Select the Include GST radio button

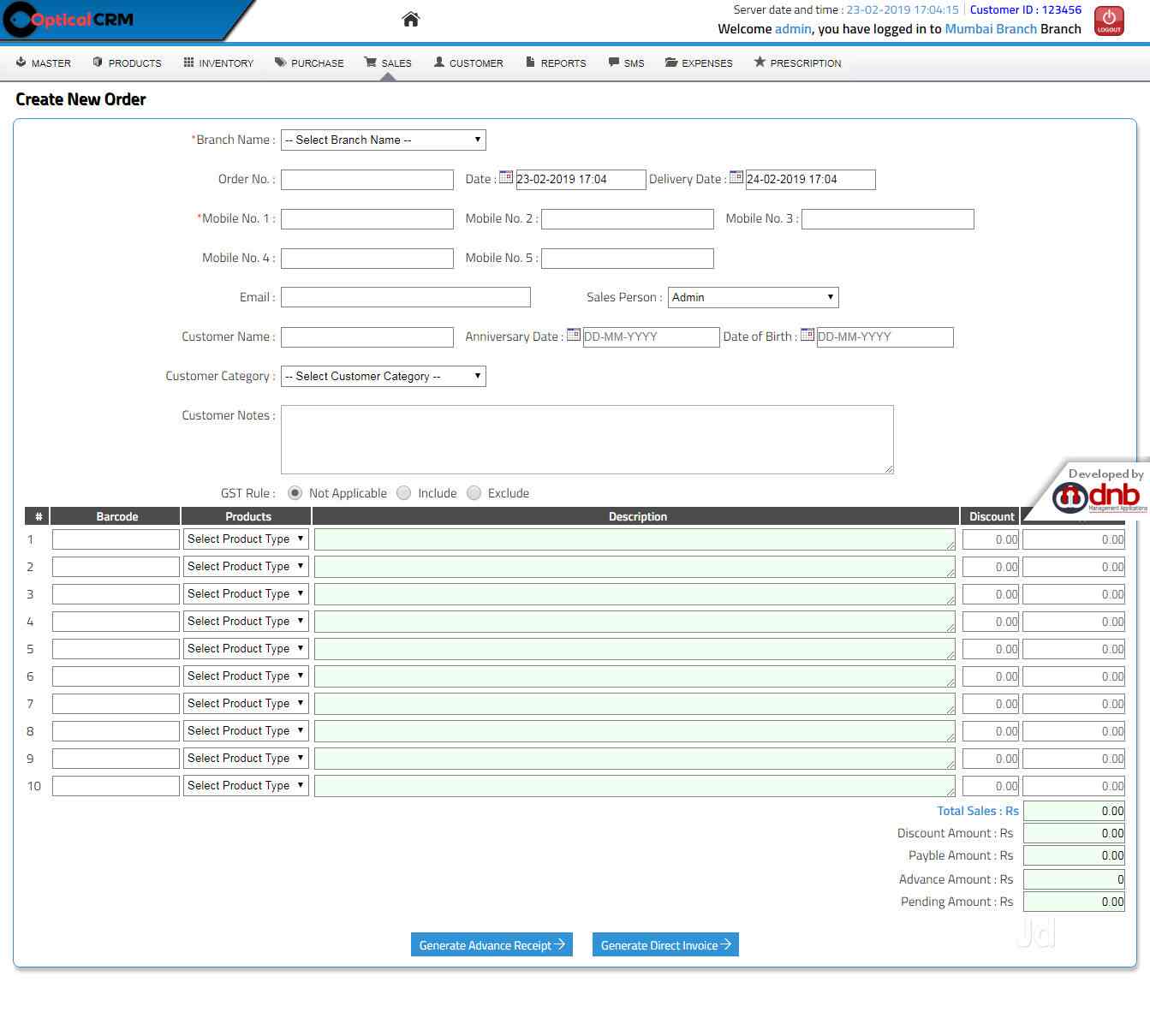(404, 493)
